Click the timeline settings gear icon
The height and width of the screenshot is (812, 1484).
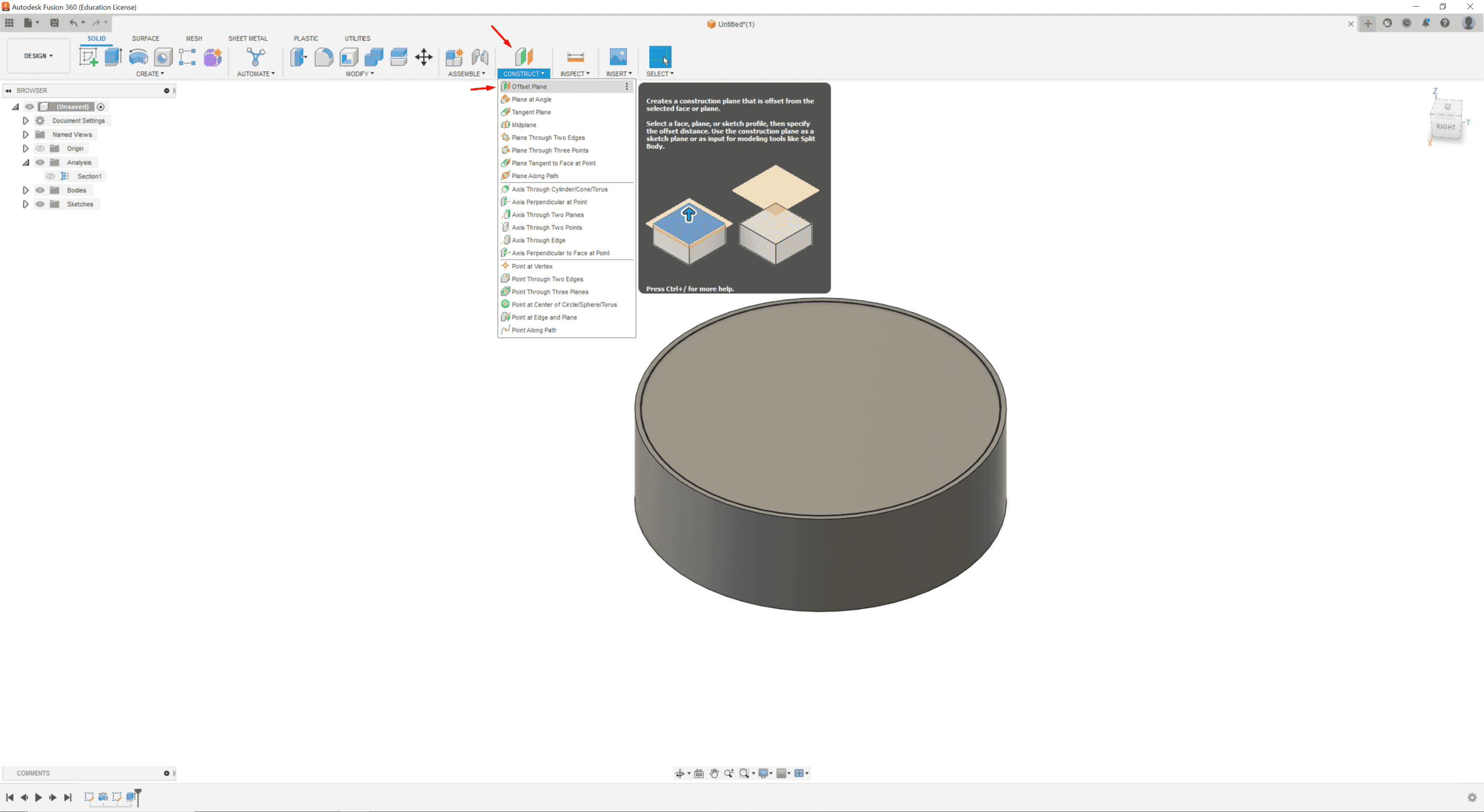1472,797
